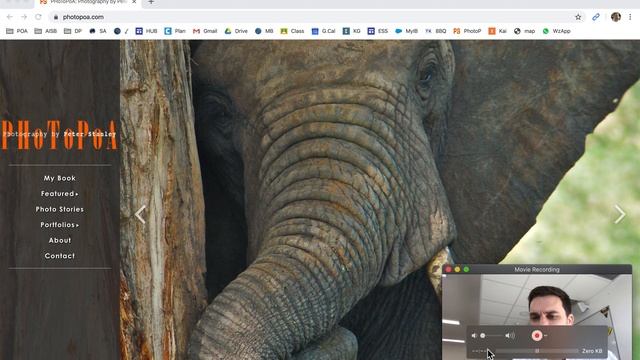
Task: Open the Drive bookmark
Action: 236,31
